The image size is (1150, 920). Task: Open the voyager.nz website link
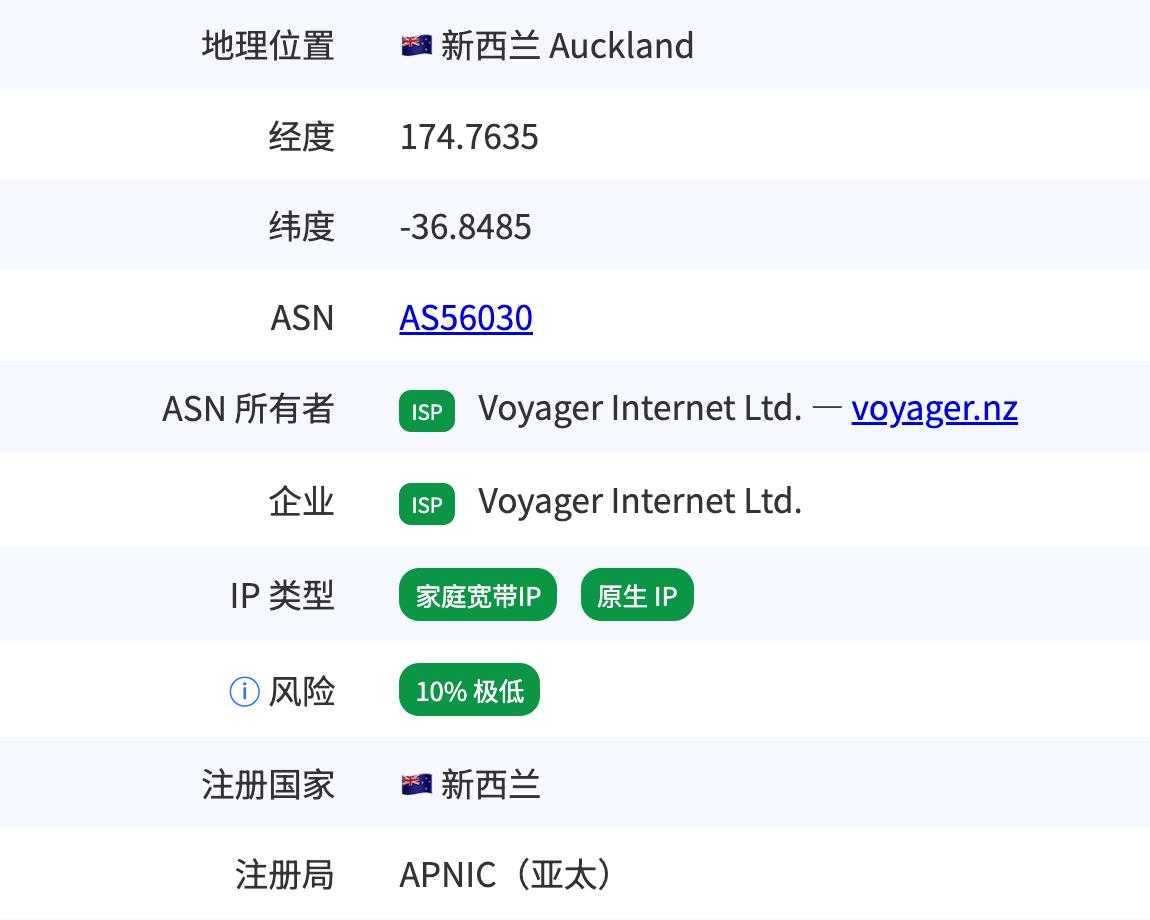[934, 409]
